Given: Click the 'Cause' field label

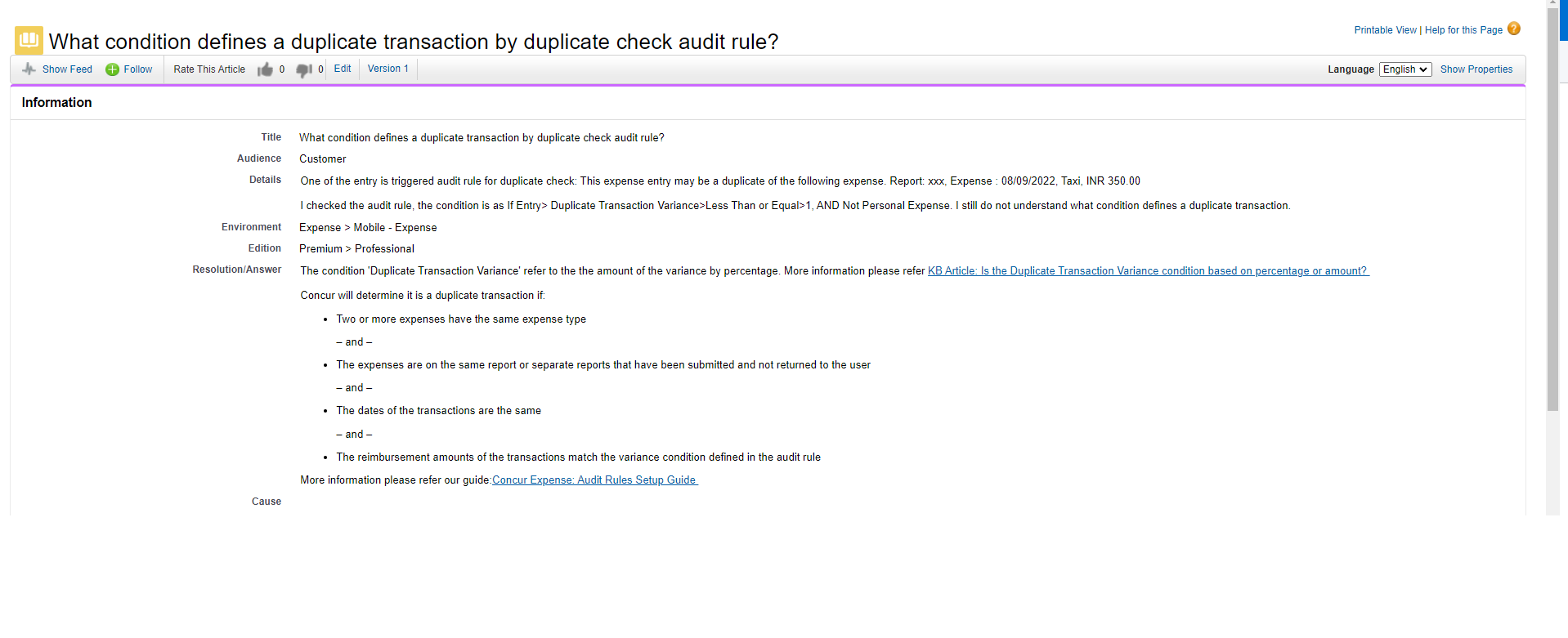Looking at the screenshot, I should 267,502.
